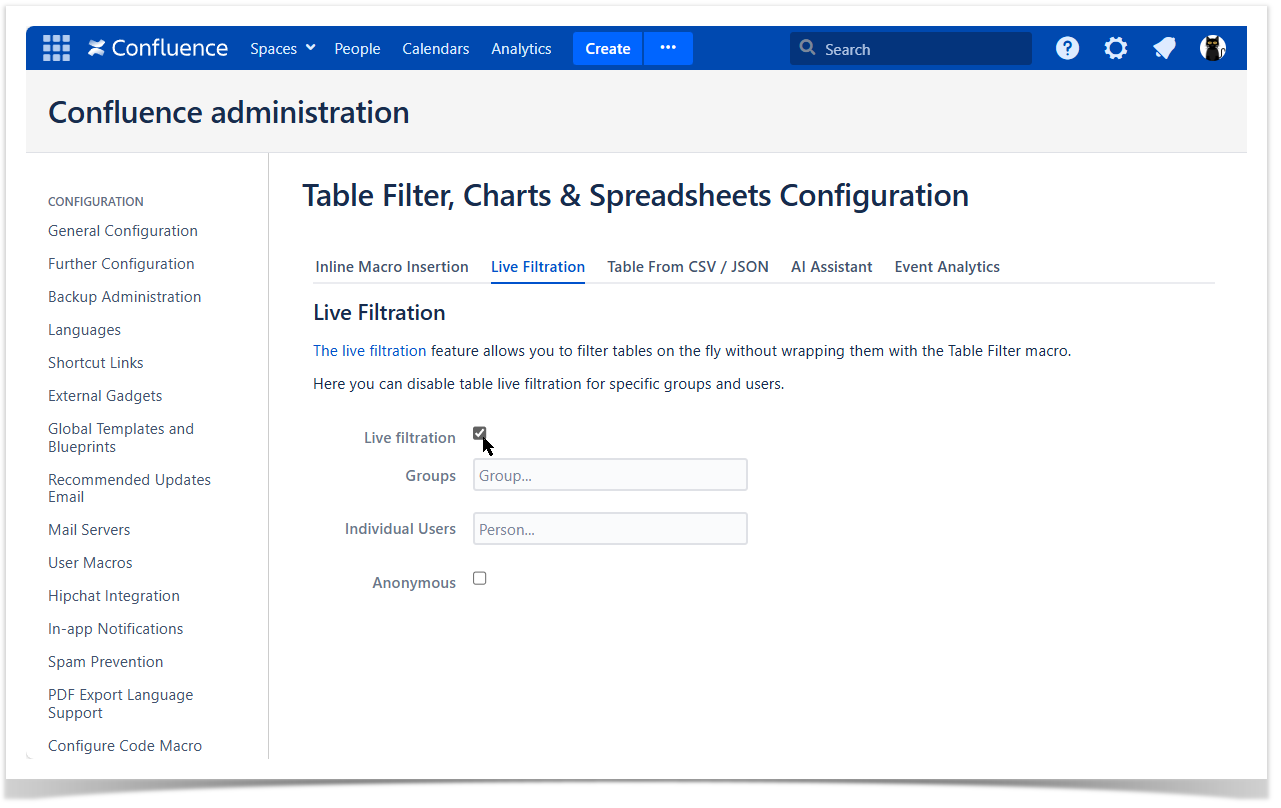Click the Confluence logo
This screenshot has width=1281, height=808.
tap(158, 48)
